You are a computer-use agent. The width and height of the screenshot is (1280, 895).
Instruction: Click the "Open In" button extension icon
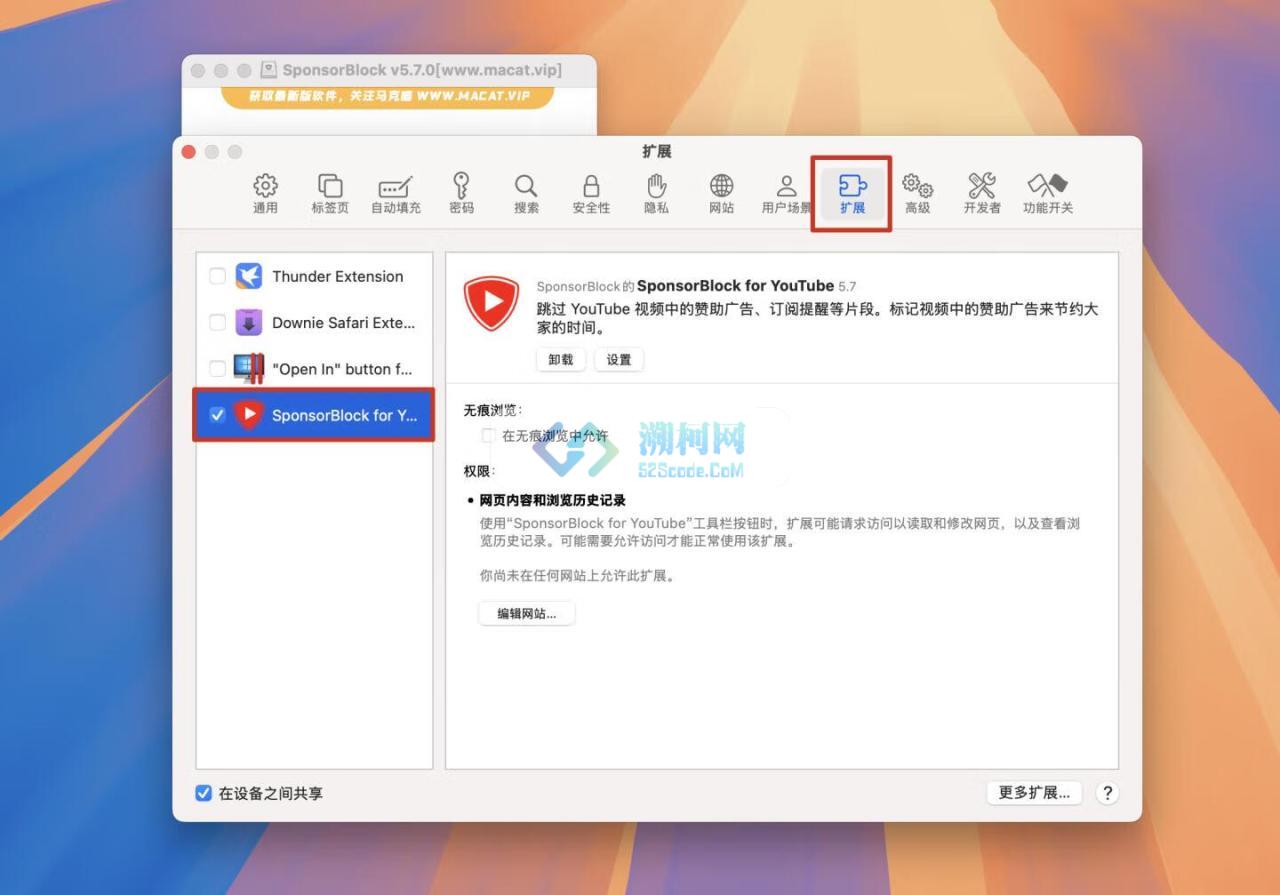click(249, 368)
